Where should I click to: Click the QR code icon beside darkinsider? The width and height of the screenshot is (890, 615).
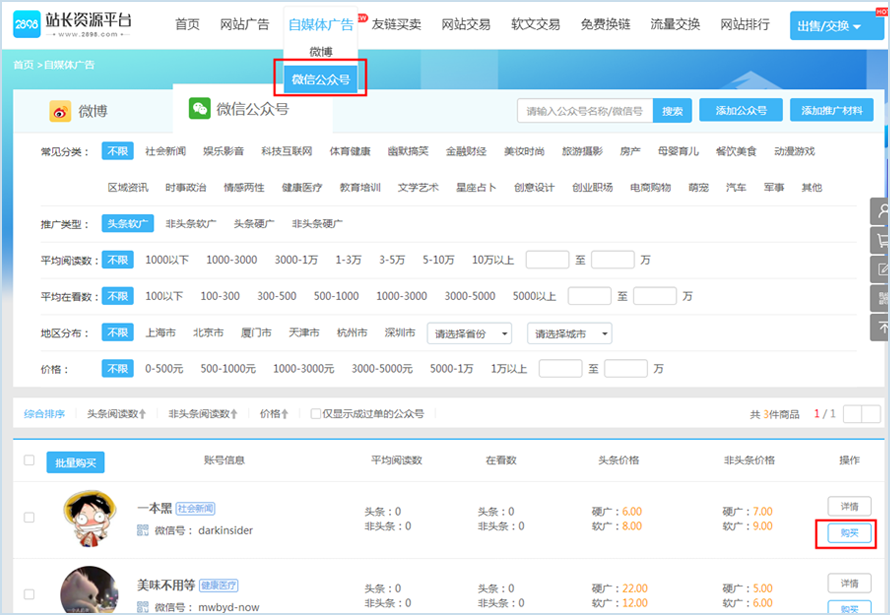(143, 529)
